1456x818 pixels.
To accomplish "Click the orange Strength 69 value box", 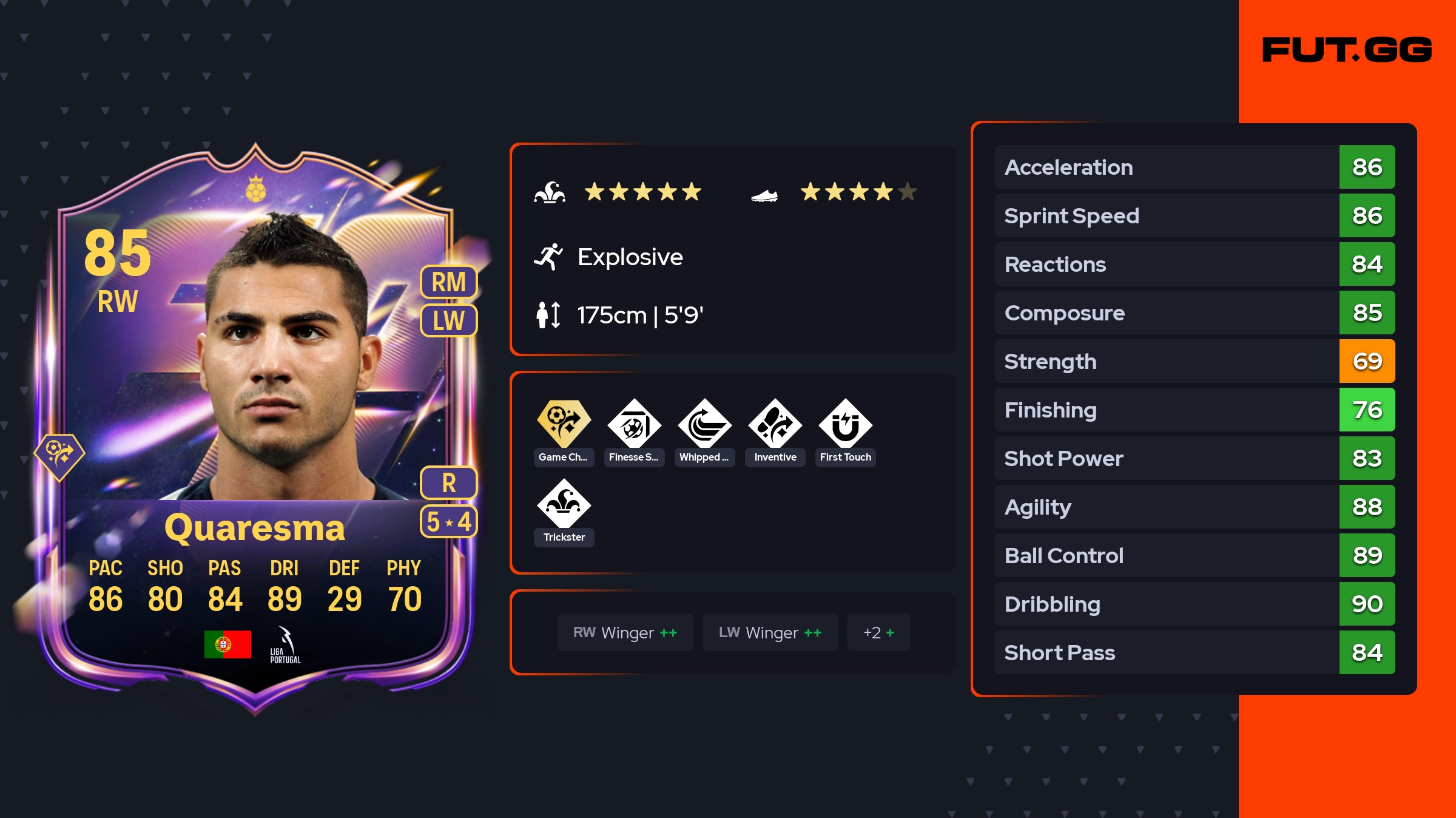I will (x=1367, y=361).
